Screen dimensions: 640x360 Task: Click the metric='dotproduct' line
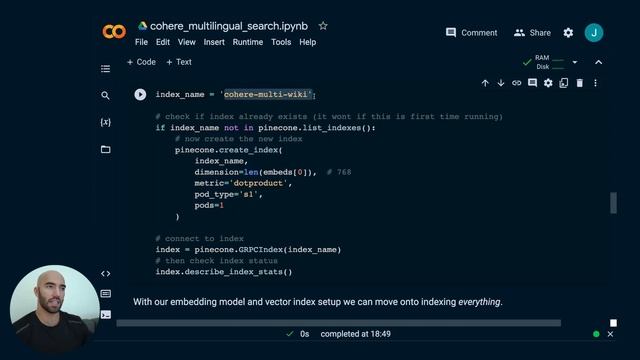click(243, 183)
